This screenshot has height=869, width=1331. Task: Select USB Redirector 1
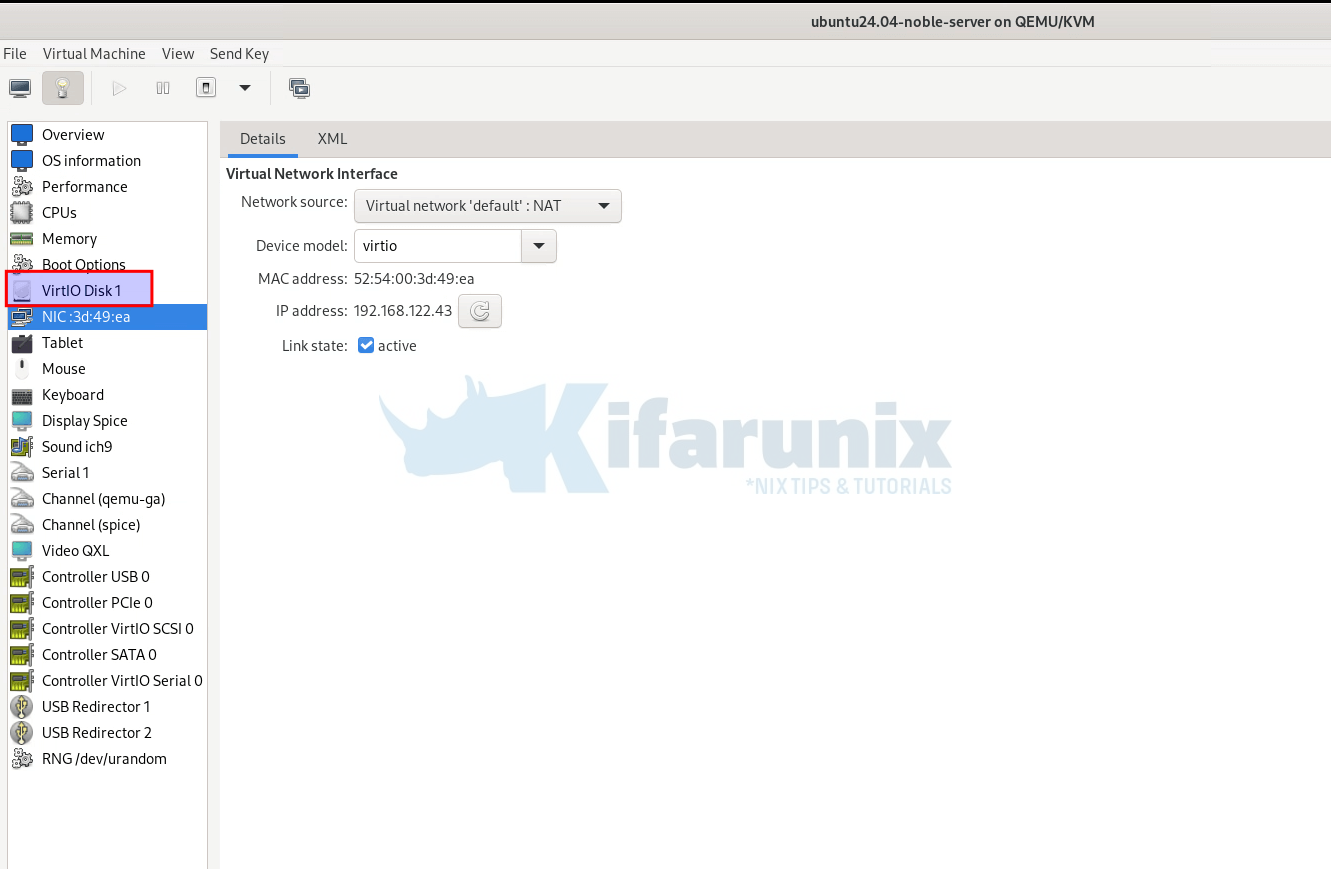pyautogui.click(x=108, y=707)
